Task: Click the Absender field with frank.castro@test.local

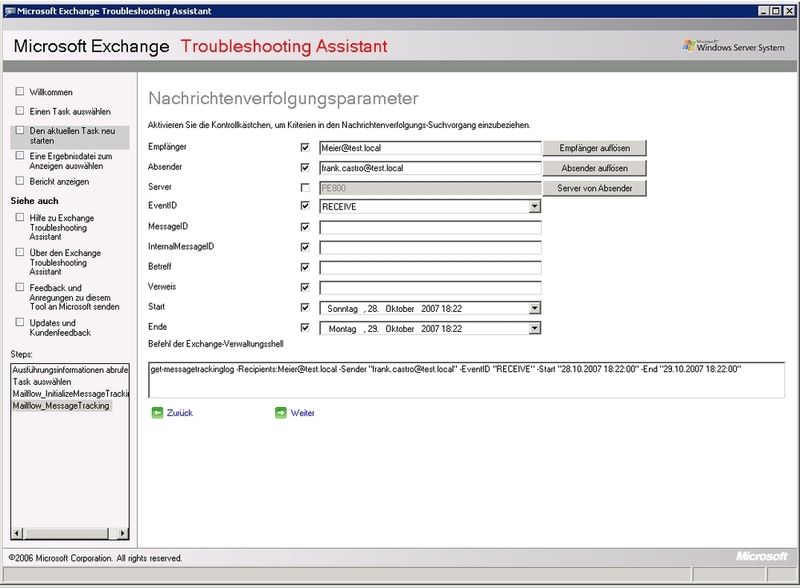Action: pos(430,168)
